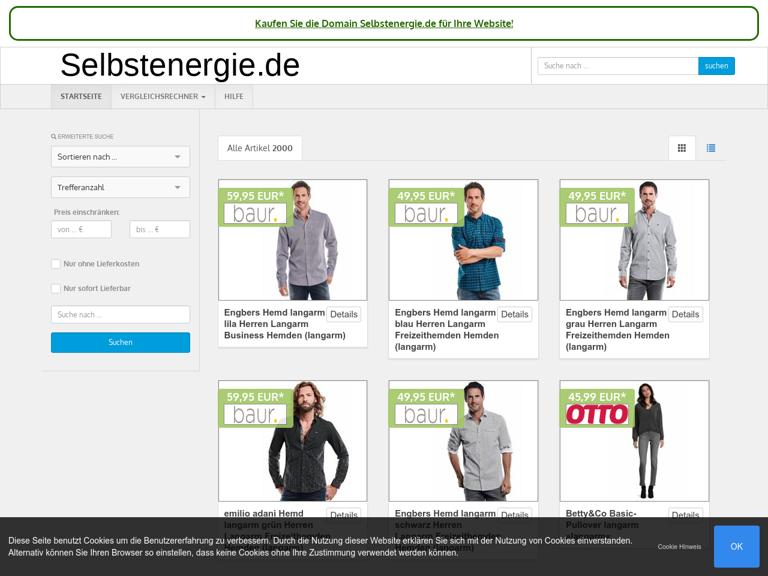Viewport: 768px width, 576px height.
Task: Click sidebar blue 'Suchen' button
Action: 120,342
